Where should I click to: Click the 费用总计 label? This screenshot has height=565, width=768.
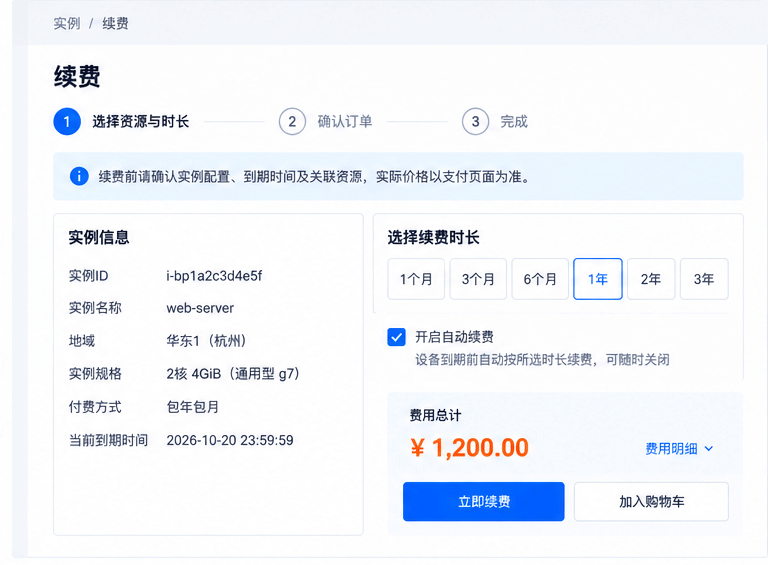[x=435, y=416]
